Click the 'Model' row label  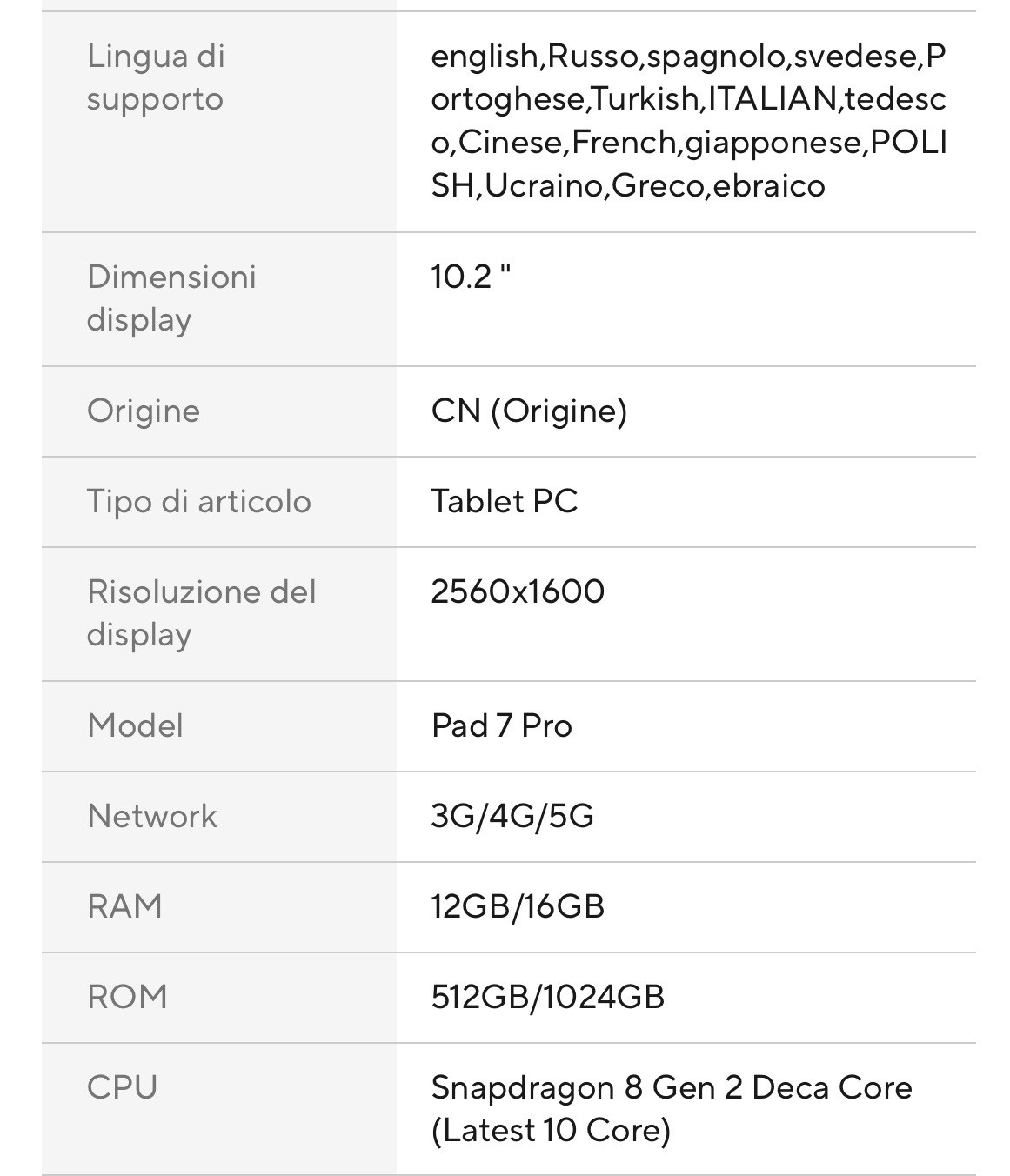pyautogui.click(x=136, y=725)
